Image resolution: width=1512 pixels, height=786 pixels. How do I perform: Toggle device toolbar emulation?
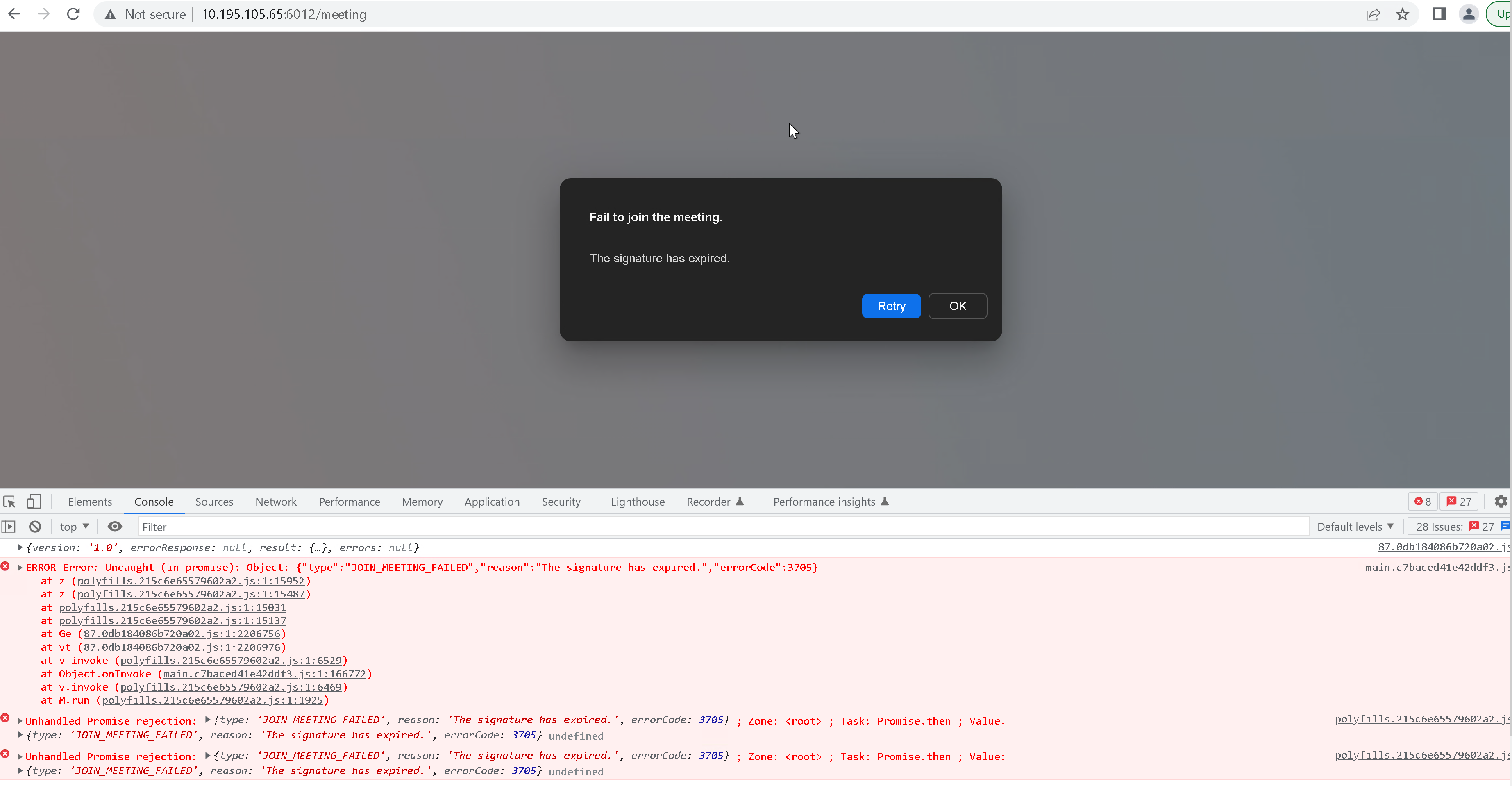coord(34,501)
